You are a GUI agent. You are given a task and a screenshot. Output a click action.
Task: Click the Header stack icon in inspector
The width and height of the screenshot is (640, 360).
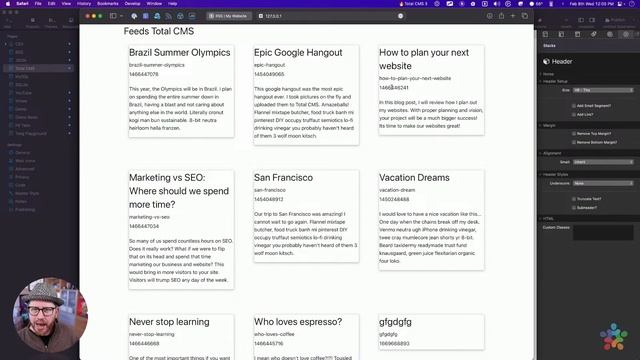pyautogui.click(x=546, y=62)
